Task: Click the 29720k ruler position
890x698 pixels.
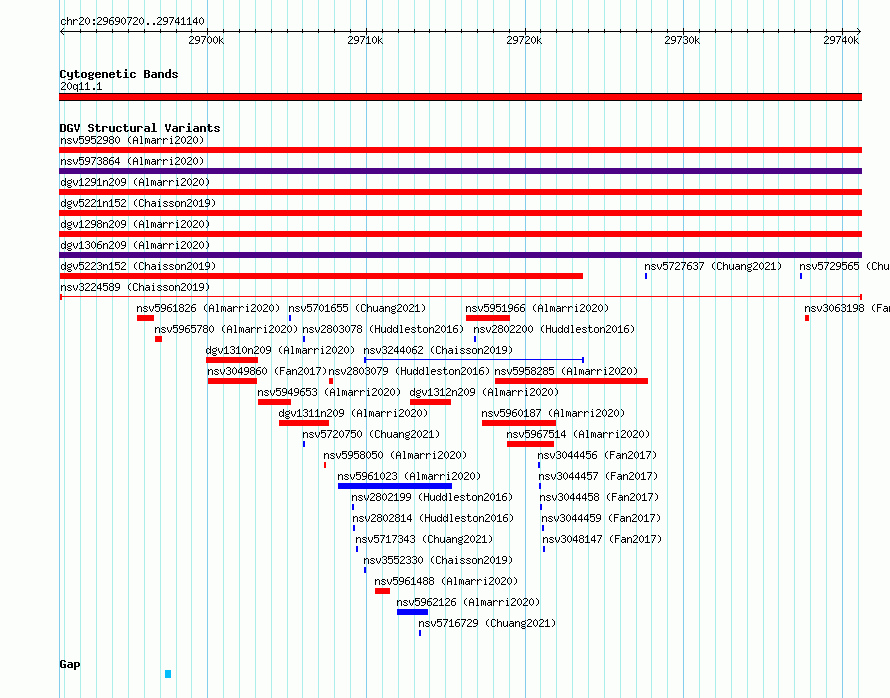Action: [524, 40]
